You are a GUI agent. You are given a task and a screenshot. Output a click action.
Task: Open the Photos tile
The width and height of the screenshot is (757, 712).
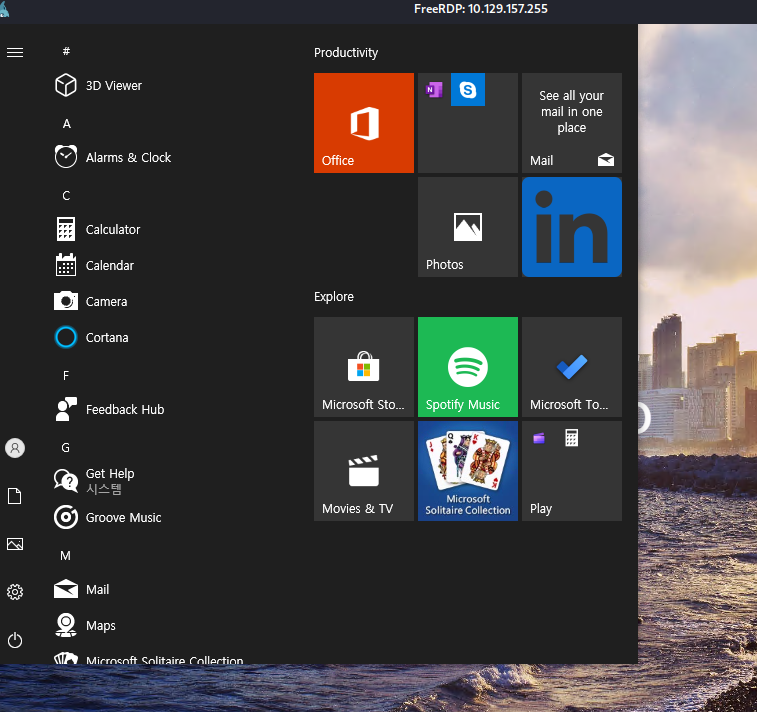click(467, 227)
